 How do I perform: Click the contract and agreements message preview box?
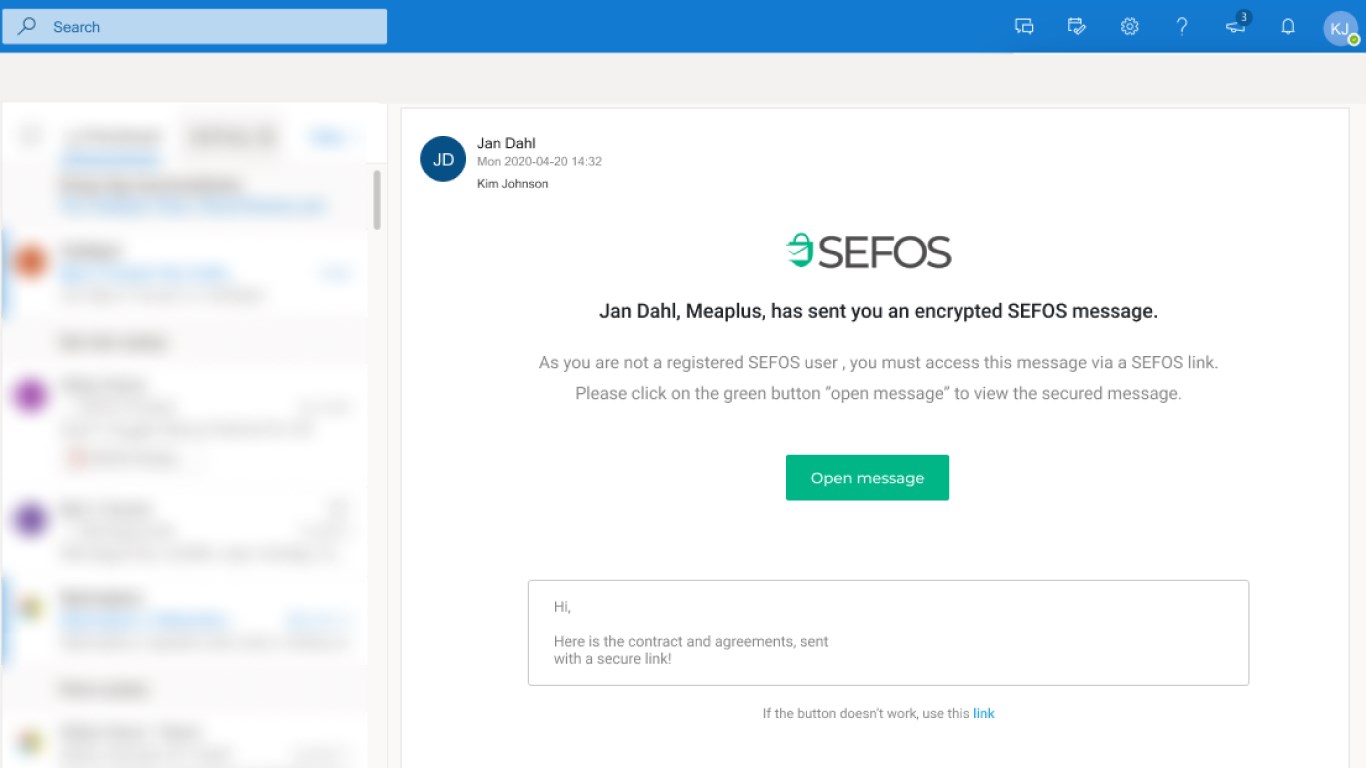[x=888, y=632]
